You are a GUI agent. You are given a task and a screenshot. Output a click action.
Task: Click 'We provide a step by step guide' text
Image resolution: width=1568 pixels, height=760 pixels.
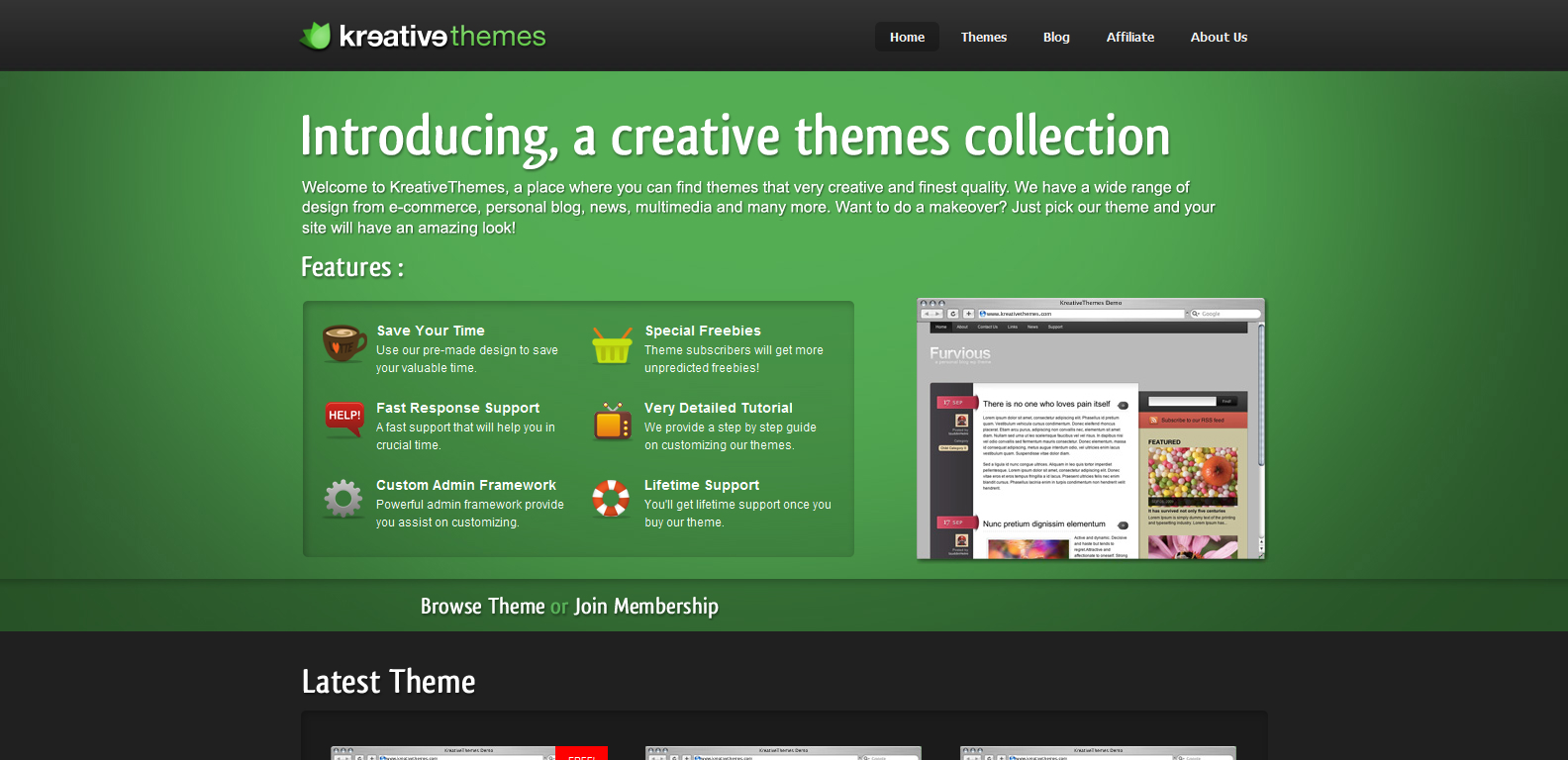(731, 436)
